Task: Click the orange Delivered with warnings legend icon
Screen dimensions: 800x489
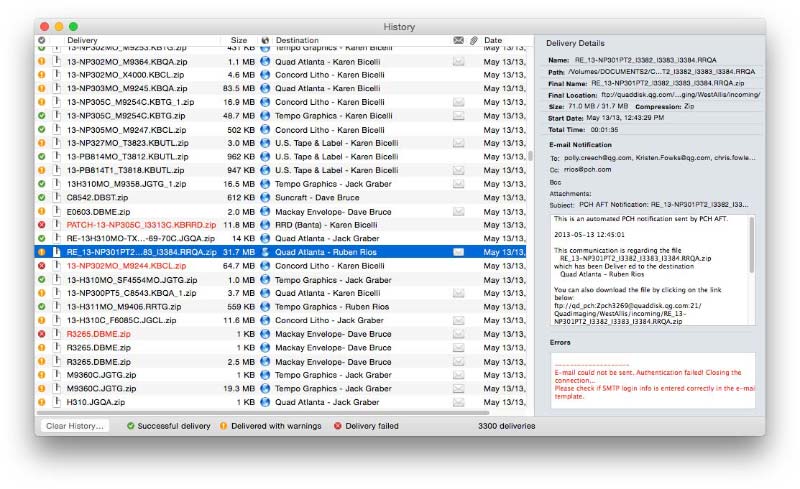Action: [x=223, y=426]
